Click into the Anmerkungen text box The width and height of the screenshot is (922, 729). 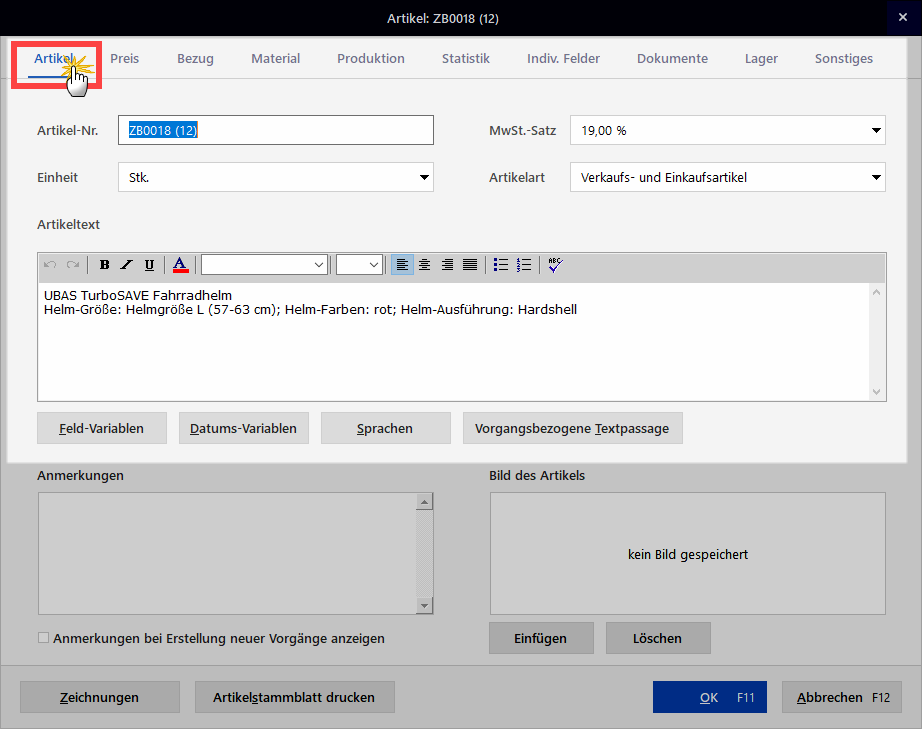pos(227,554)
